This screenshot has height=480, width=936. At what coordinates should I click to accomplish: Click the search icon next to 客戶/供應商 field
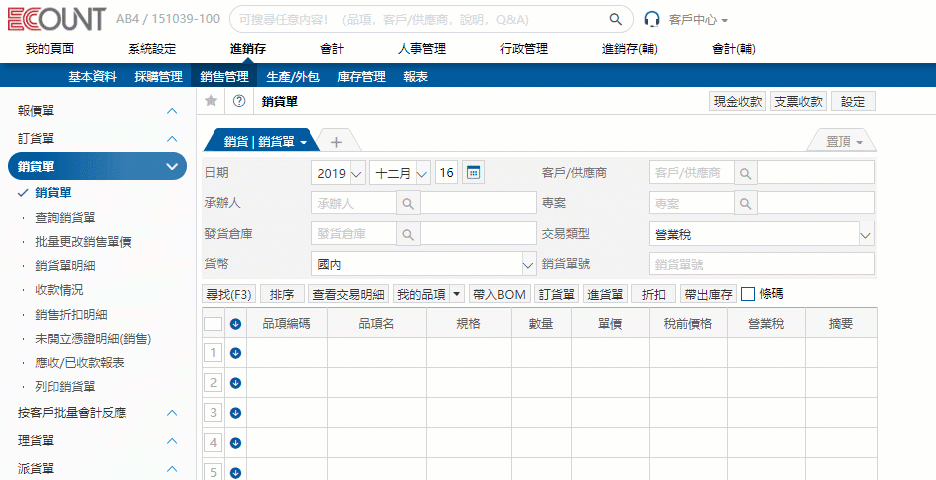click(745, 173)
